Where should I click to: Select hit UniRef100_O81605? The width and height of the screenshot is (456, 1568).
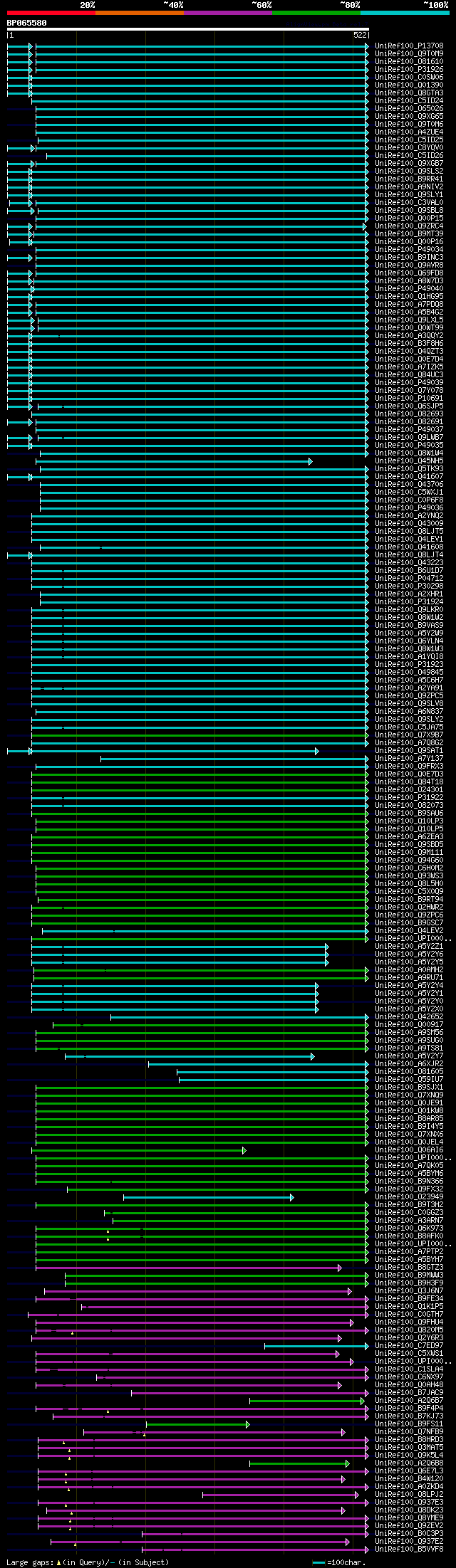tap(409, 1072)
